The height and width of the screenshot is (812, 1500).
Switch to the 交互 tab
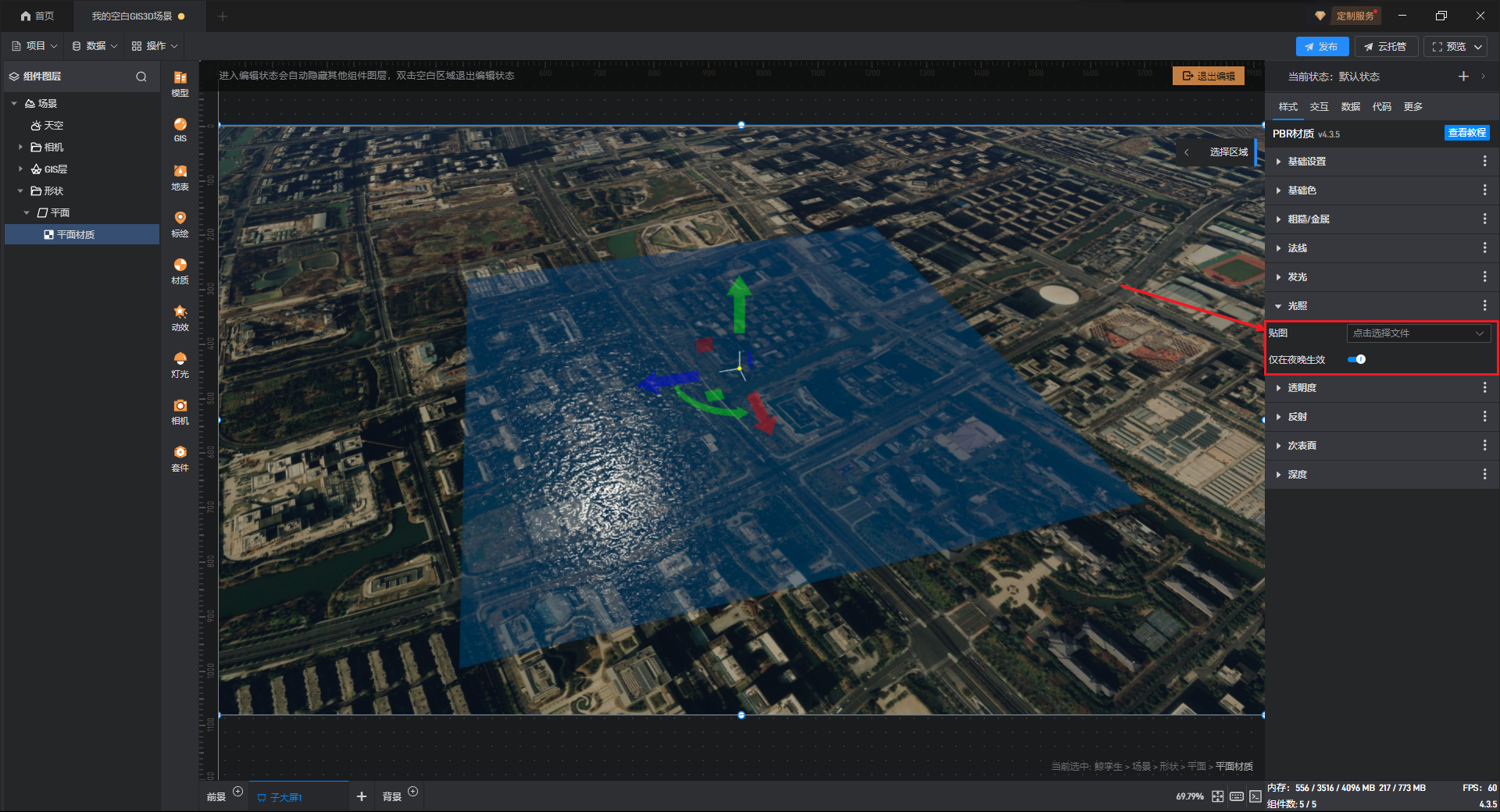tap(1319, 107)
